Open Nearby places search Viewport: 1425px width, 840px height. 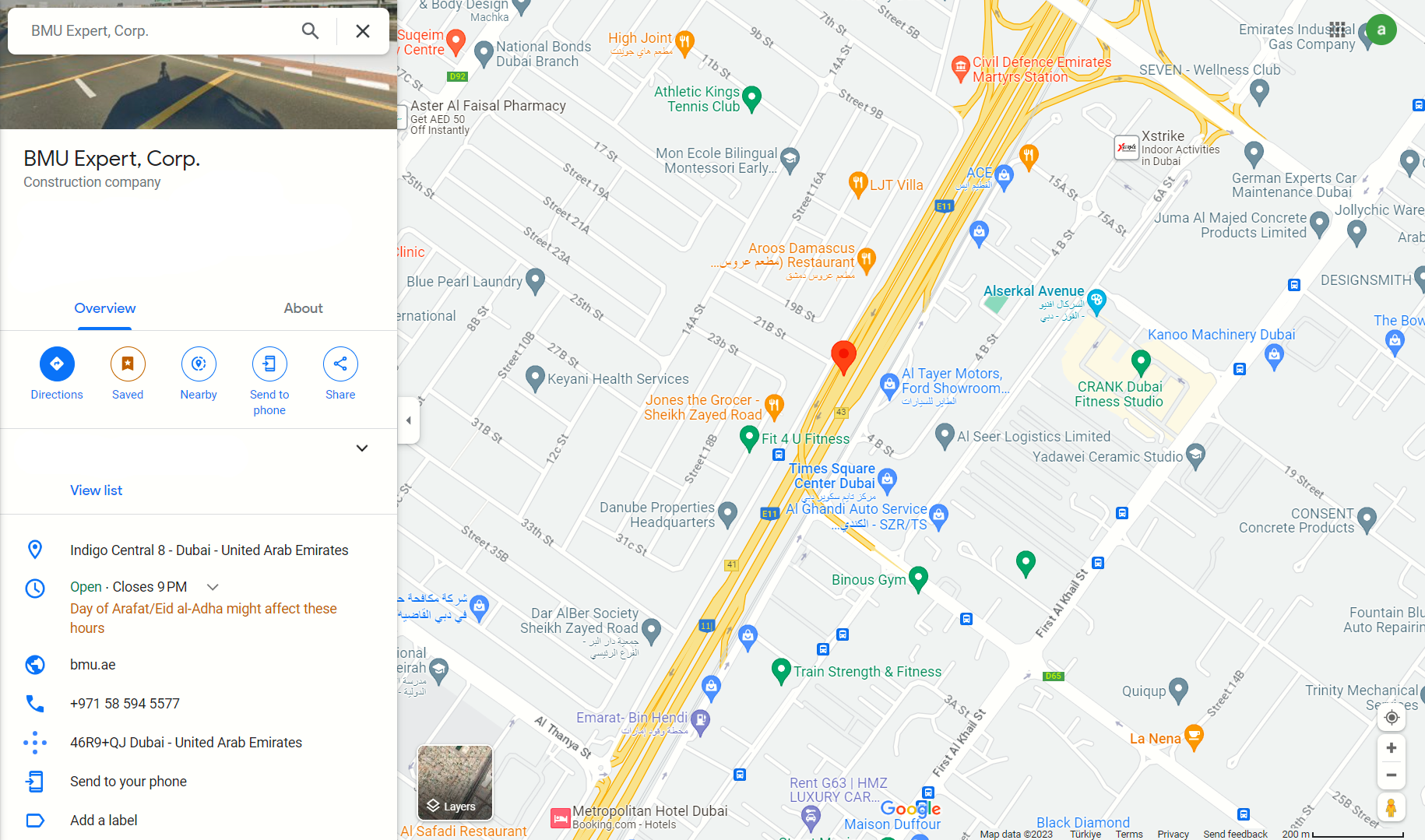(199, 364)
